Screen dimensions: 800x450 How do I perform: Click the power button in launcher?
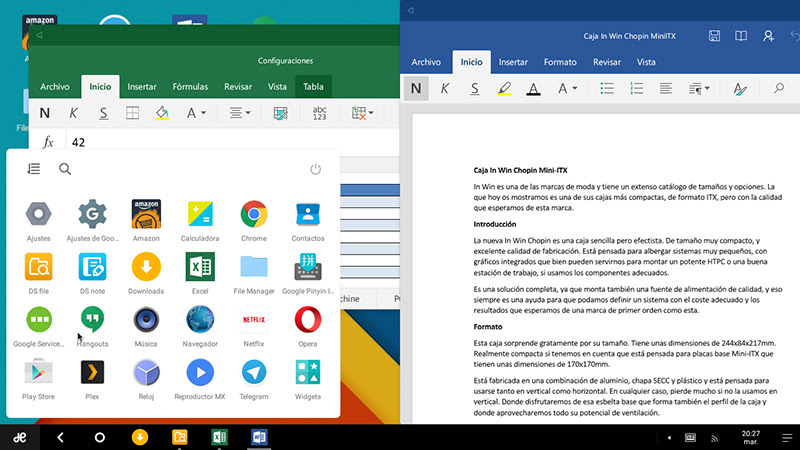pyautogui.click(x=315, y=169)
